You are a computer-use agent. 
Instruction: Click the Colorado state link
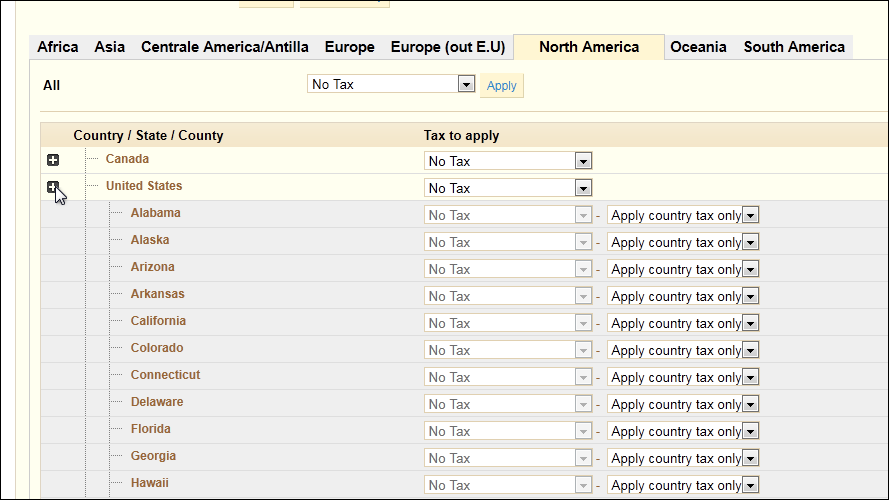tap(156, 348)
